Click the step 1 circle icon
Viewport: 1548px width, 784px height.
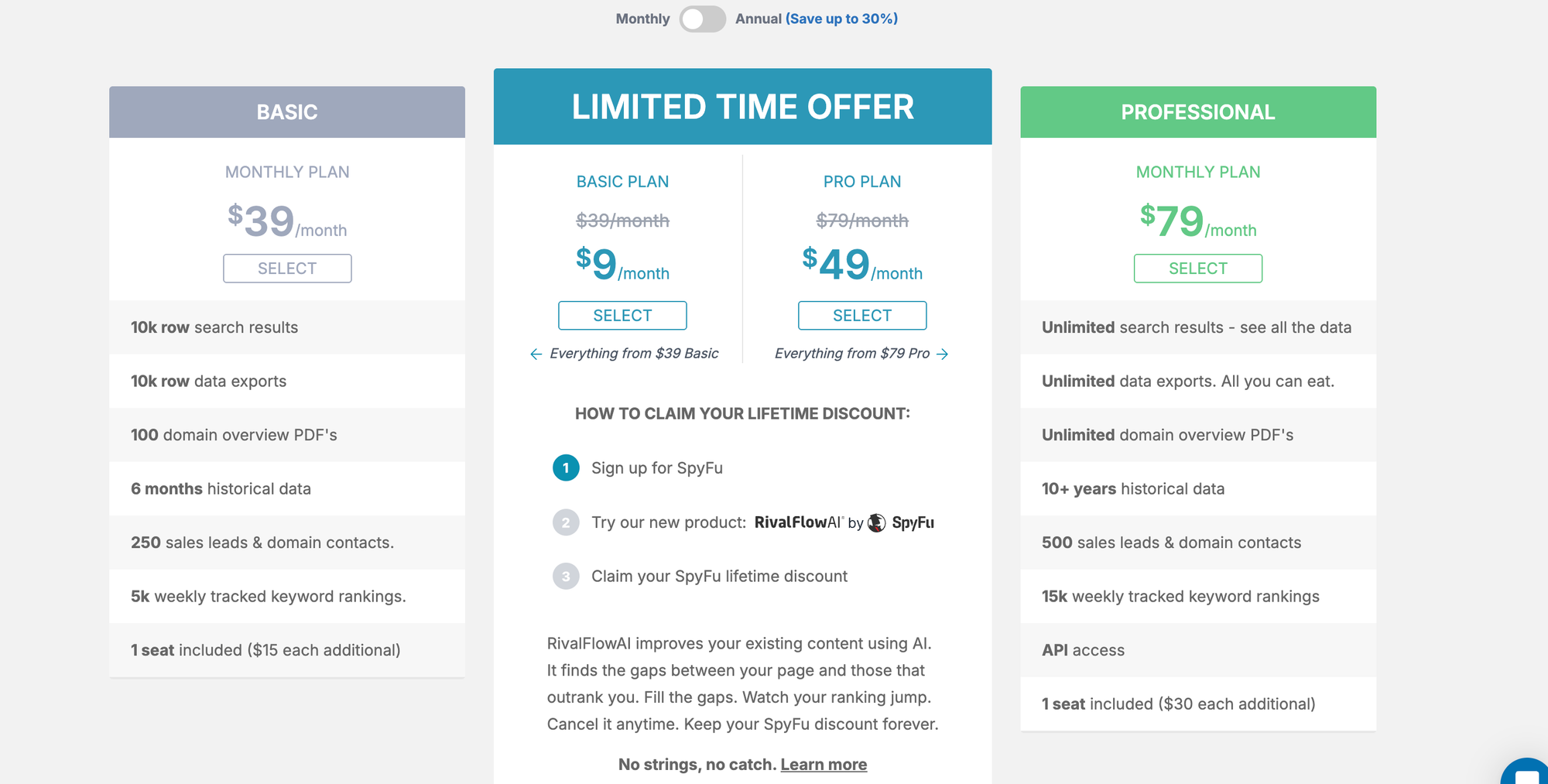[566, 467]
